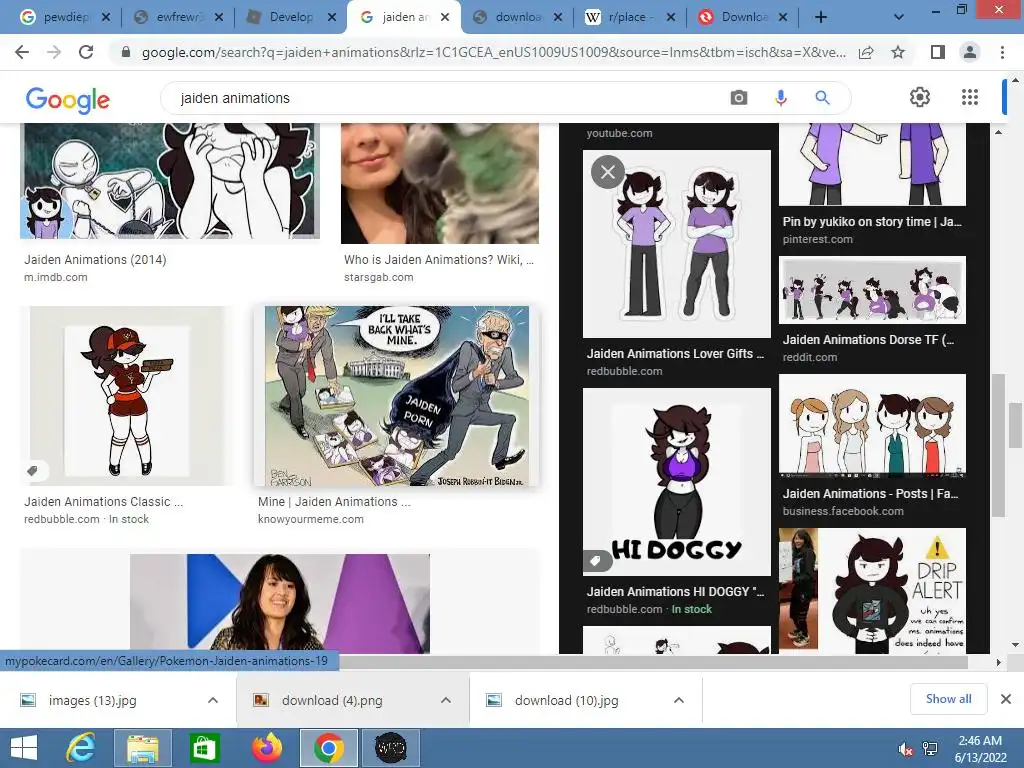Close the pewdiepie tab

pos(106,18)
